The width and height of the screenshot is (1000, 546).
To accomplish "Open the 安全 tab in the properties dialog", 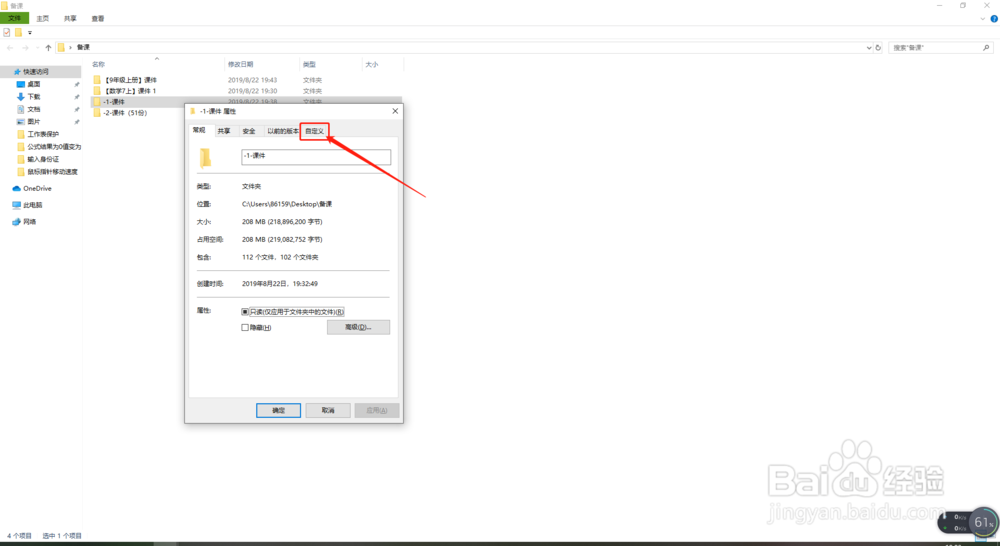I will point(249,131).
